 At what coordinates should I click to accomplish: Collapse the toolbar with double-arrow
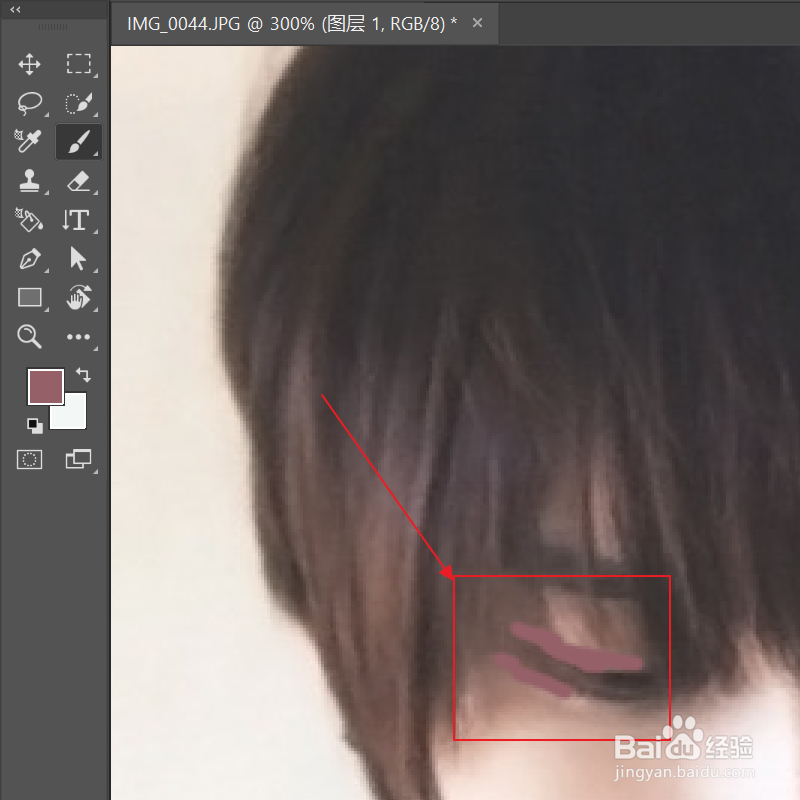[x=15, y=9]
